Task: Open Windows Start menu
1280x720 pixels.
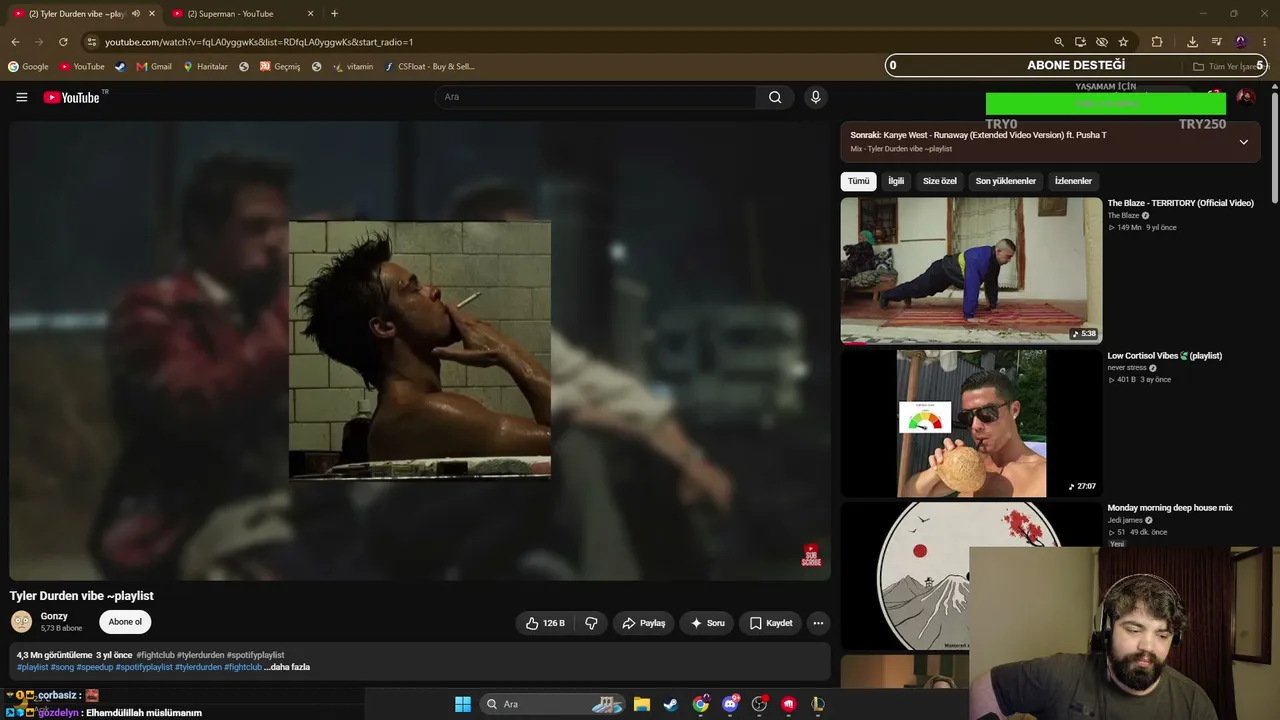Action: 463,704
